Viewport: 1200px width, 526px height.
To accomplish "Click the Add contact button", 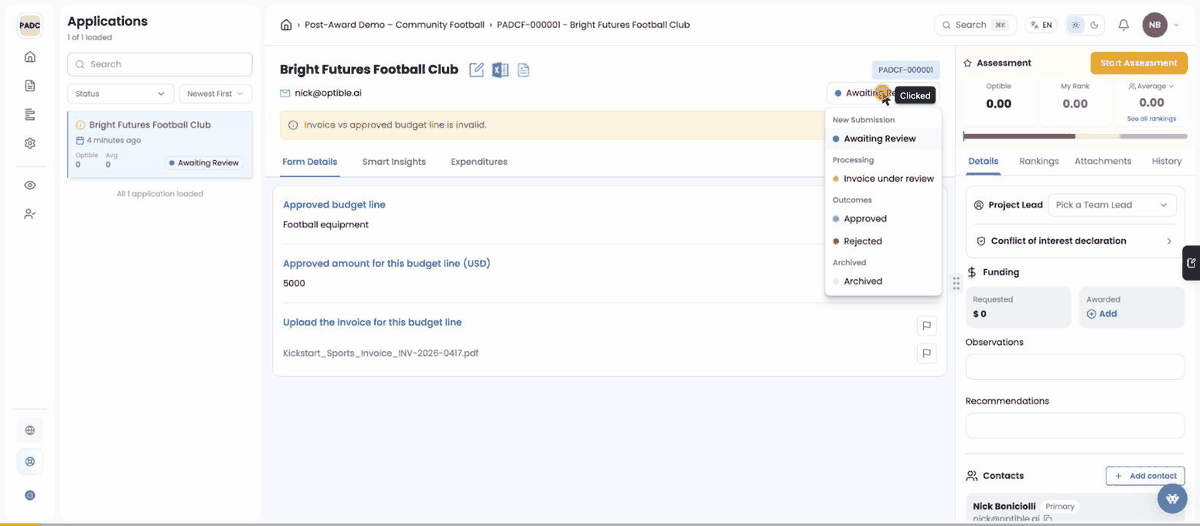I will point(1145,476).
